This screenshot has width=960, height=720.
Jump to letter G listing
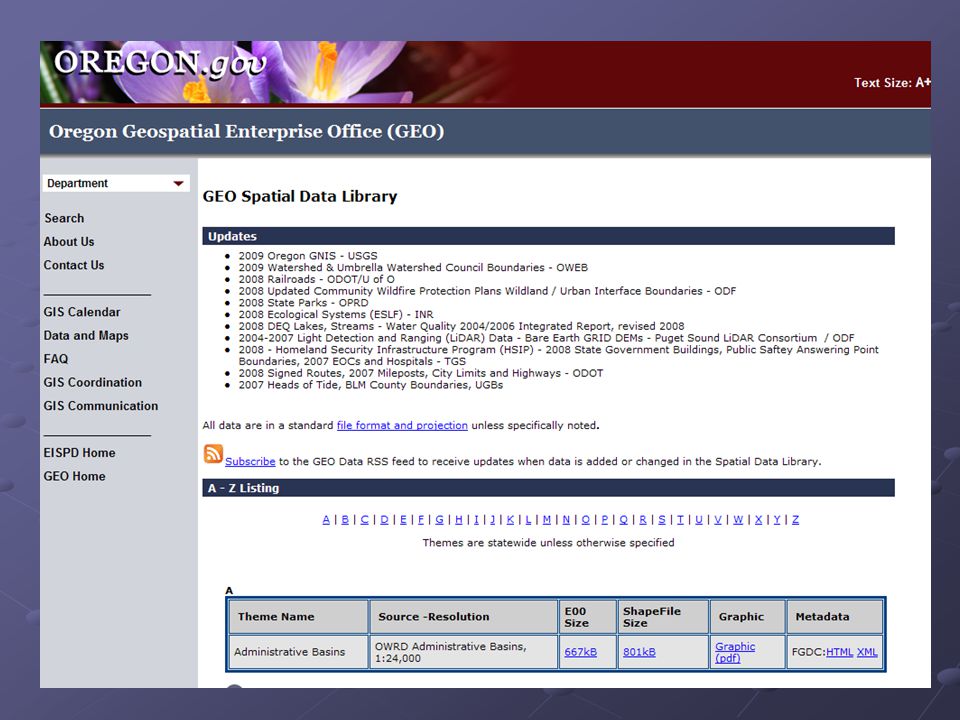439,519
